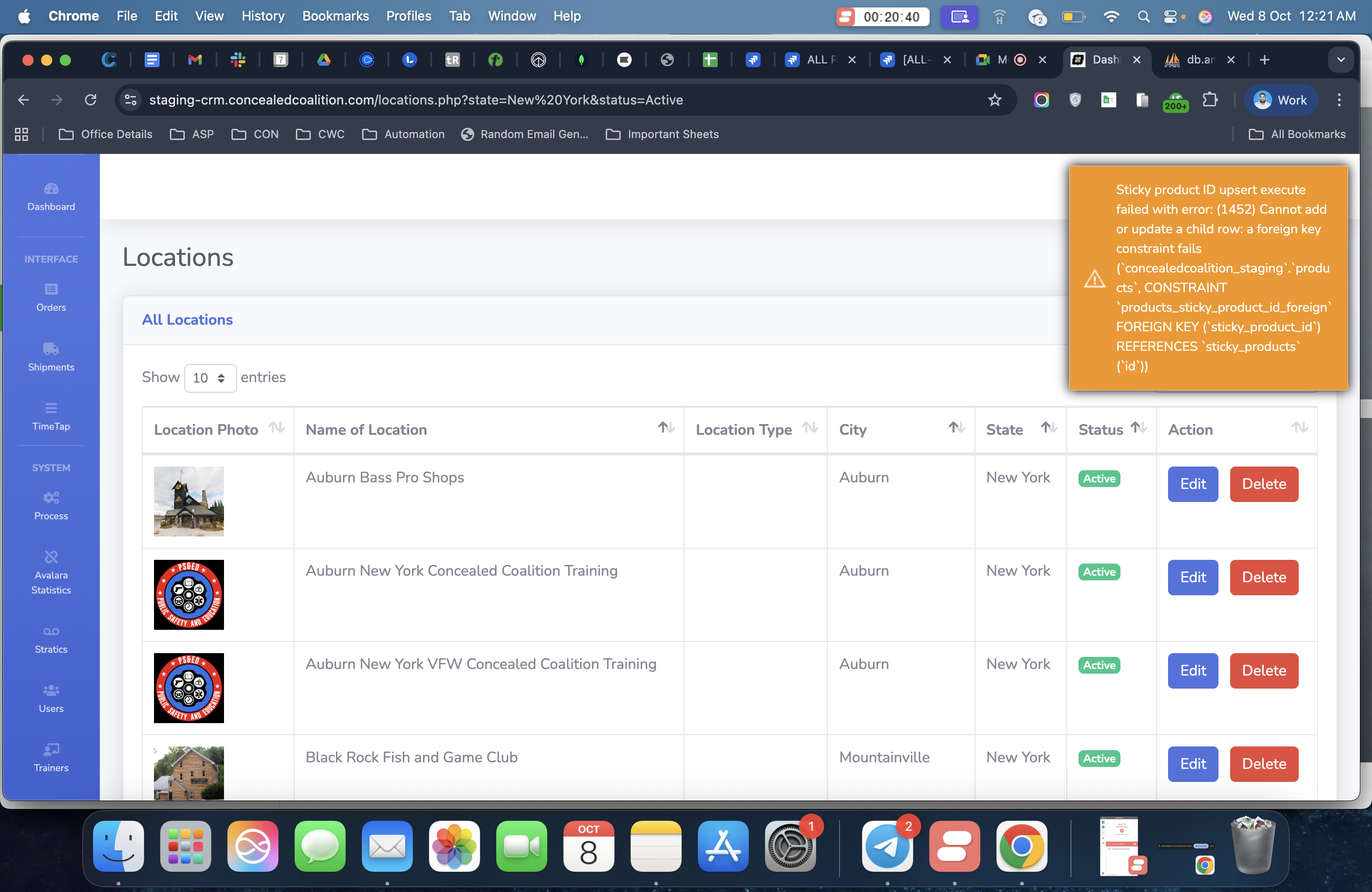Open Trainers in the sidebar

(51, 758)
